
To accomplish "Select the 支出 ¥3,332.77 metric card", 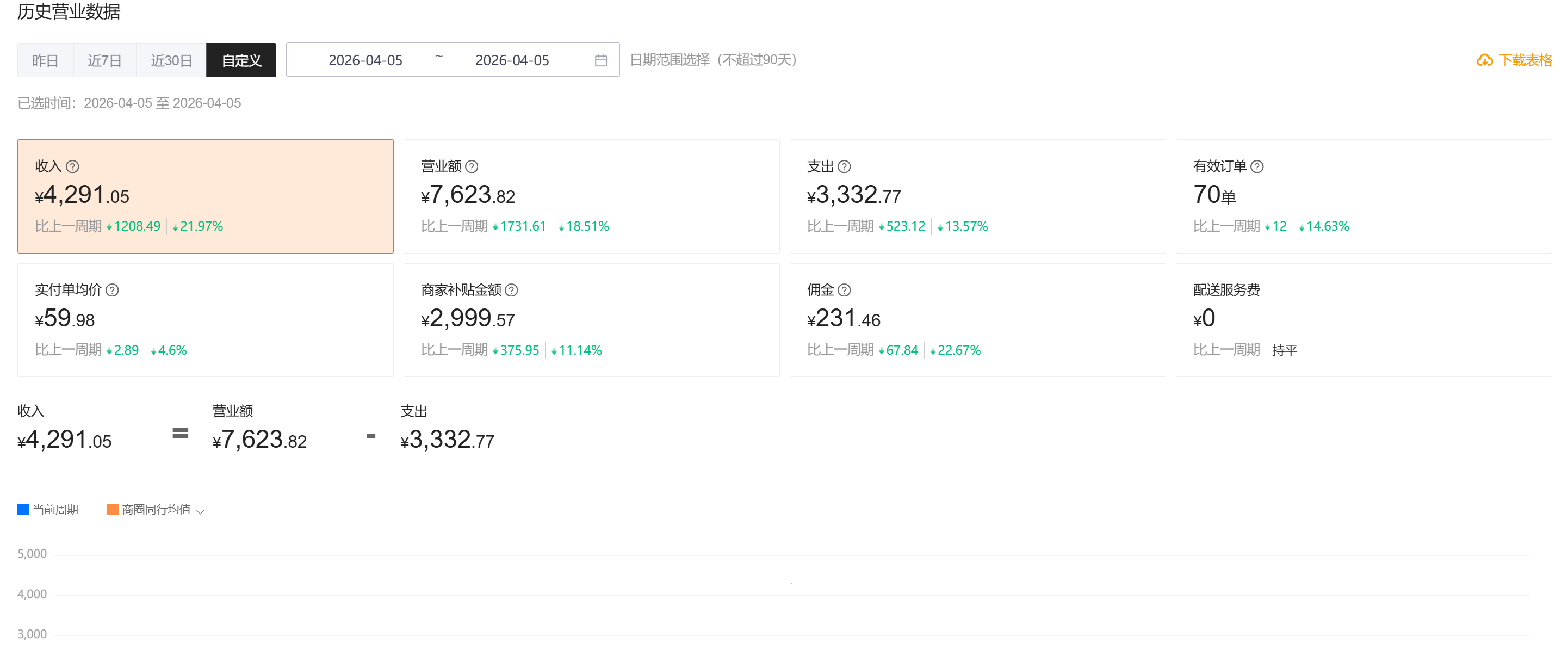I will click(x=977, y=196).
